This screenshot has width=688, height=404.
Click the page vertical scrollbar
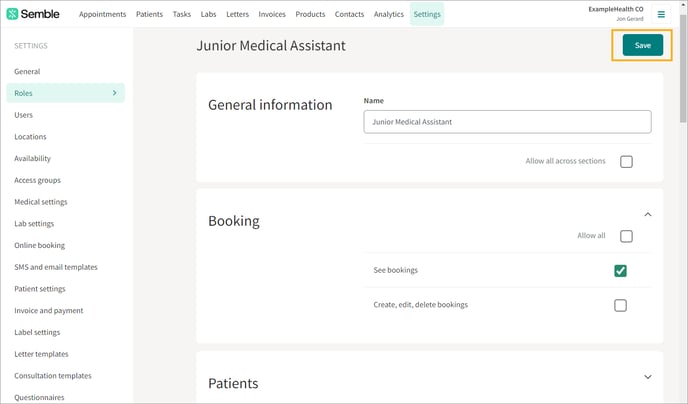point(683,69)
